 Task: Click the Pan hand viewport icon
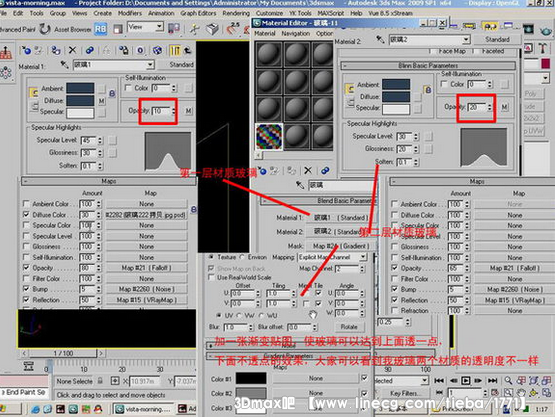pos(521,393)
